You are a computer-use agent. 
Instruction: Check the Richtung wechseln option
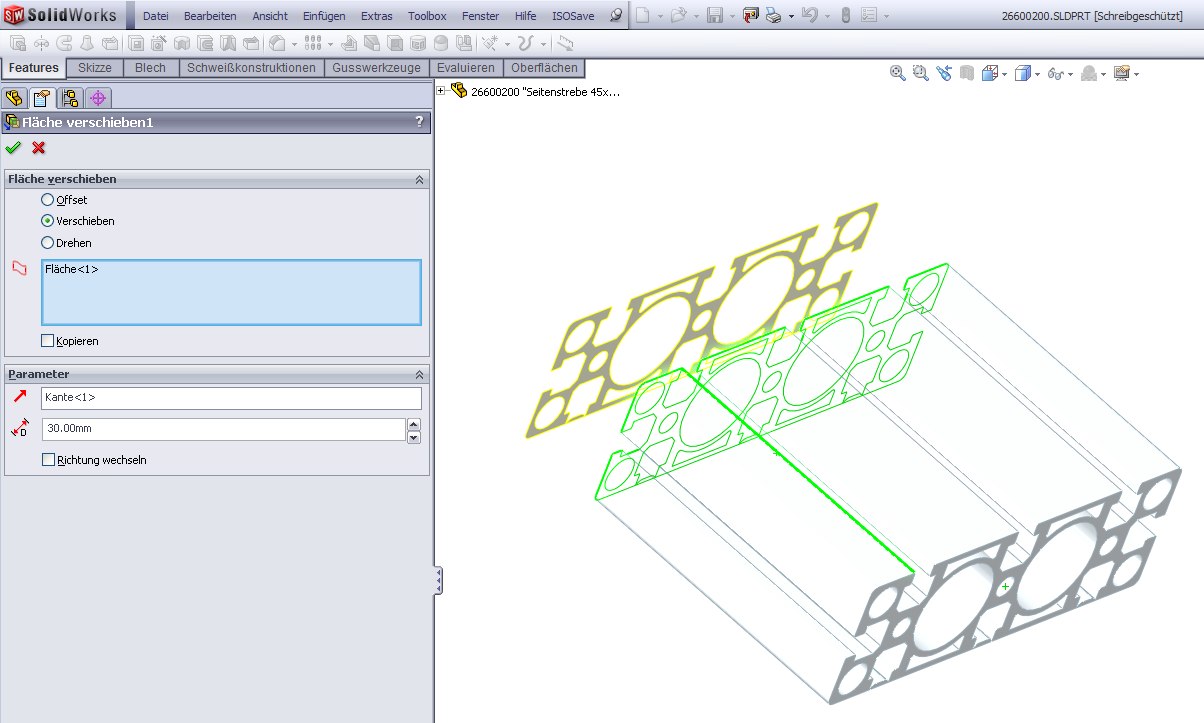click(x=48, y=460)
